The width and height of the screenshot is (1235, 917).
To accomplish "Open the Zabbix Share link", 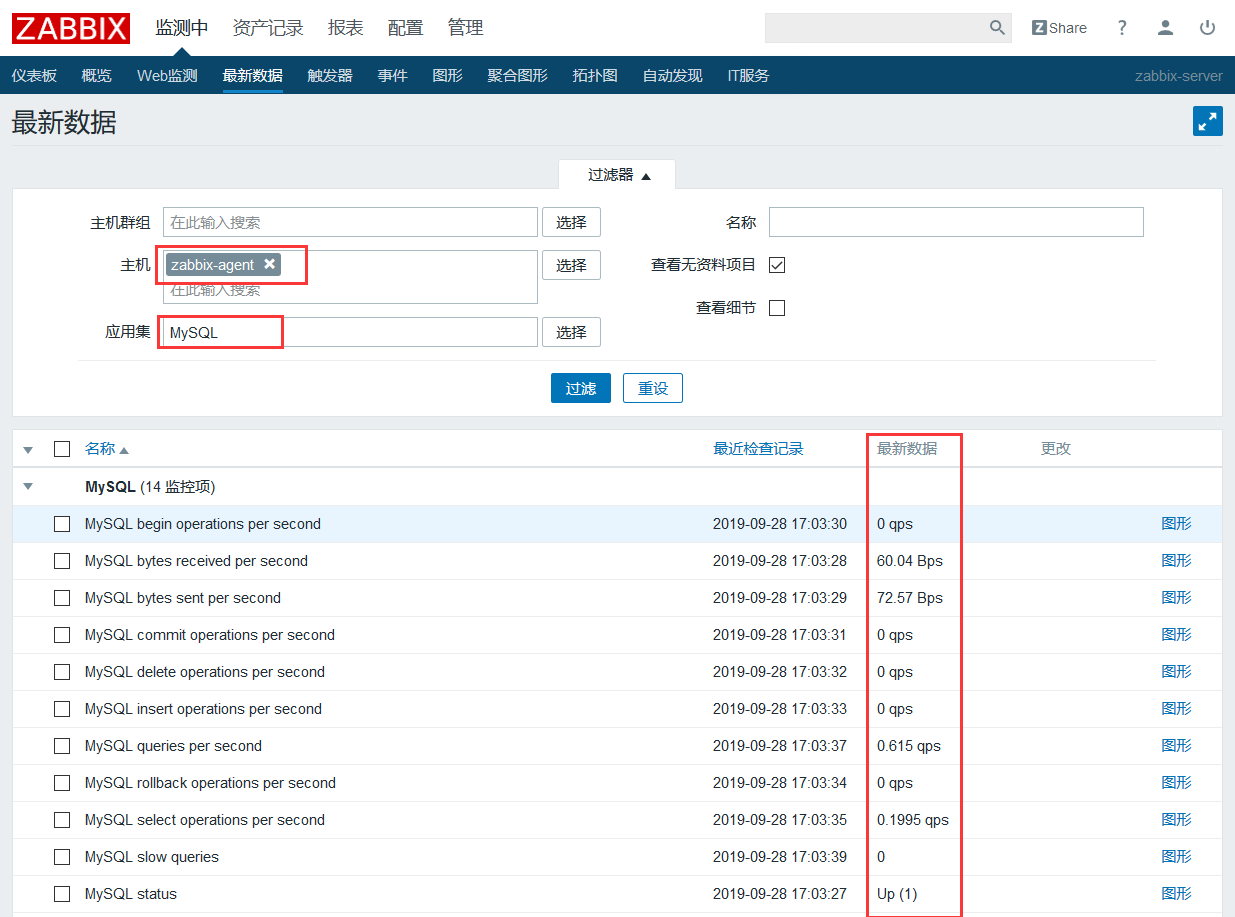I will click(x=1060, y=28).
